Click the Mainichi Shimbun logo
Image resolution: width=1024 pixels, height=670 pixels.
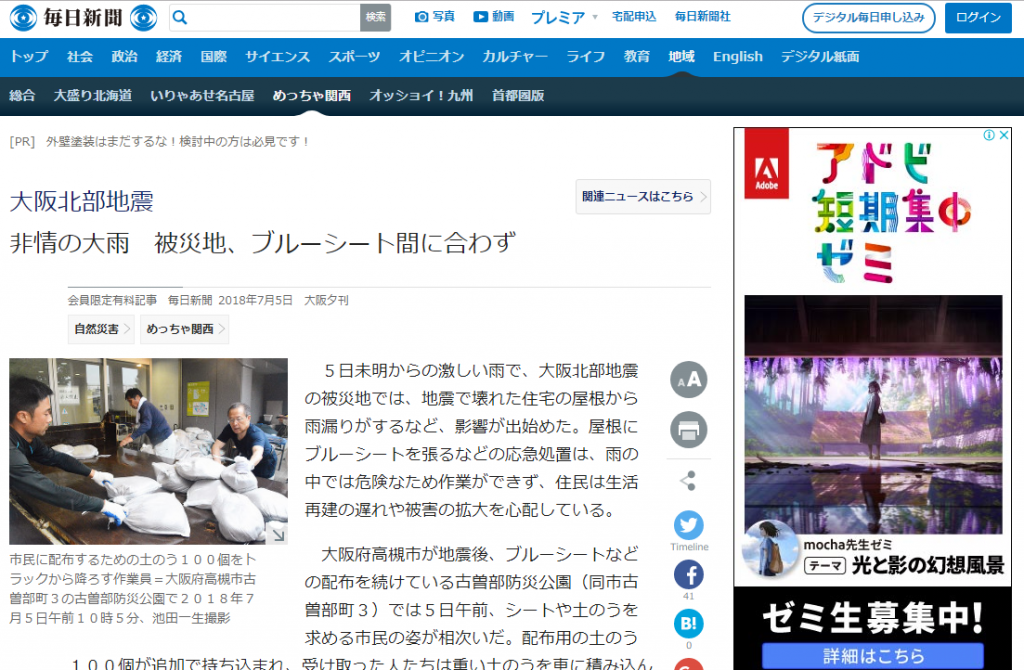84,17
